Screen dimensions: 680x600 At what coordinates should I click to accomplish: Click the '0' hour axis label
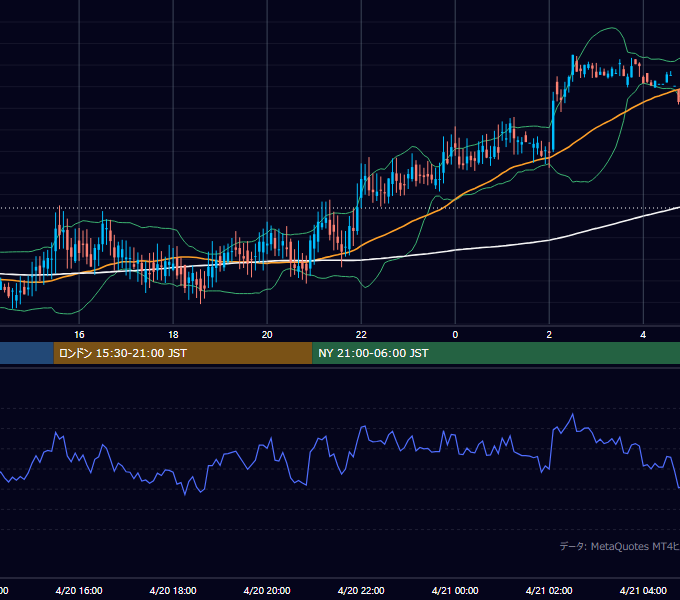pyautogui.click(x=455, y=335)
